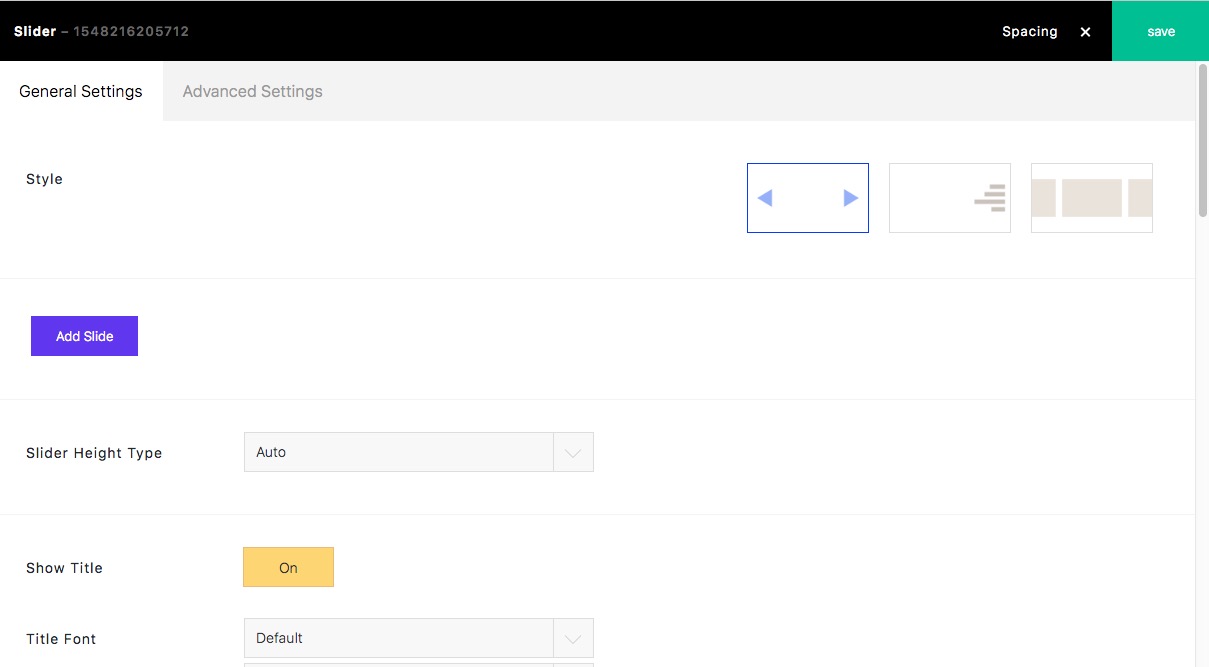The width and height of the screenshot is (1209, 667).
Task: Click the Title Font chevron arrow
Action: click(x=573, y=639)
